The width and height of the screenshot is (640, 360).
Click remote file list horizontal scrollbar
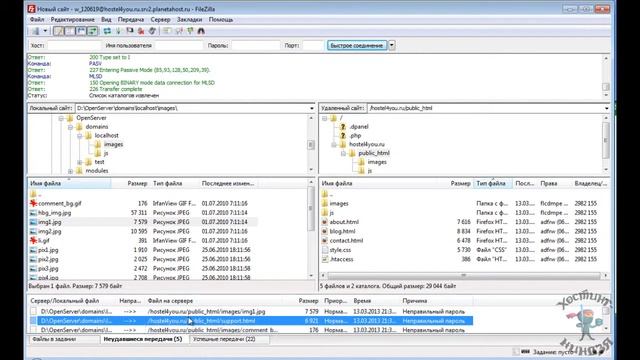(x=464, y=276)
